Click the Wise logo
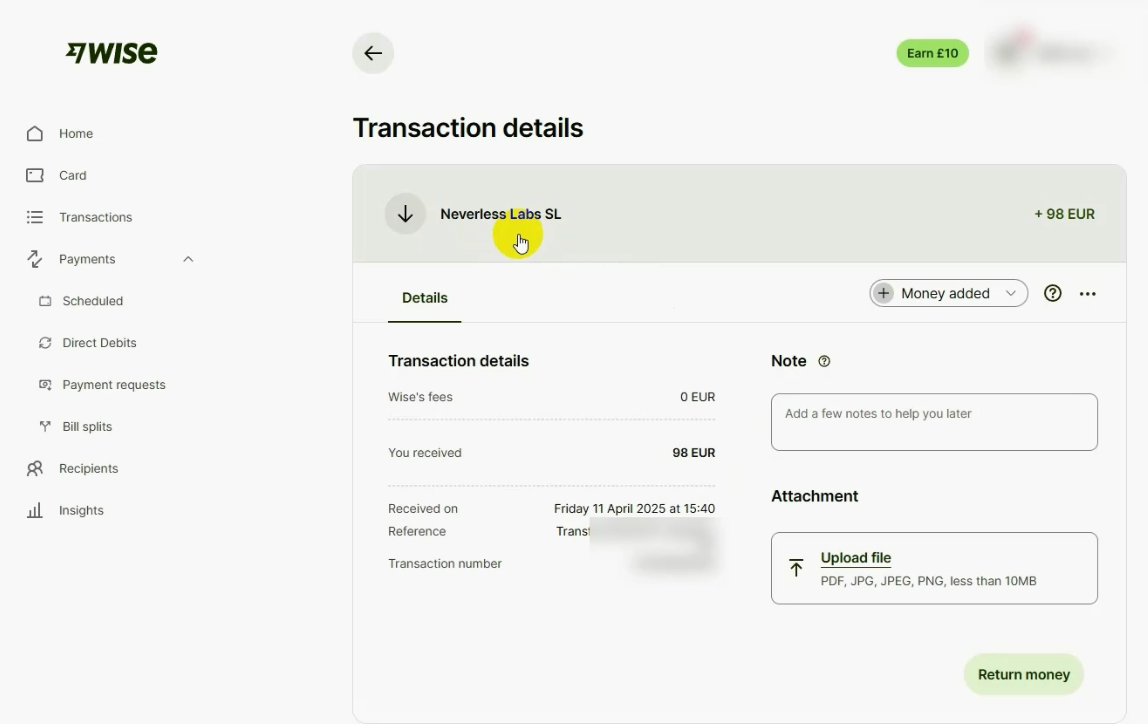Image resolution: width=1148 pixels, height=724 pixels. (x=112, y=53)
